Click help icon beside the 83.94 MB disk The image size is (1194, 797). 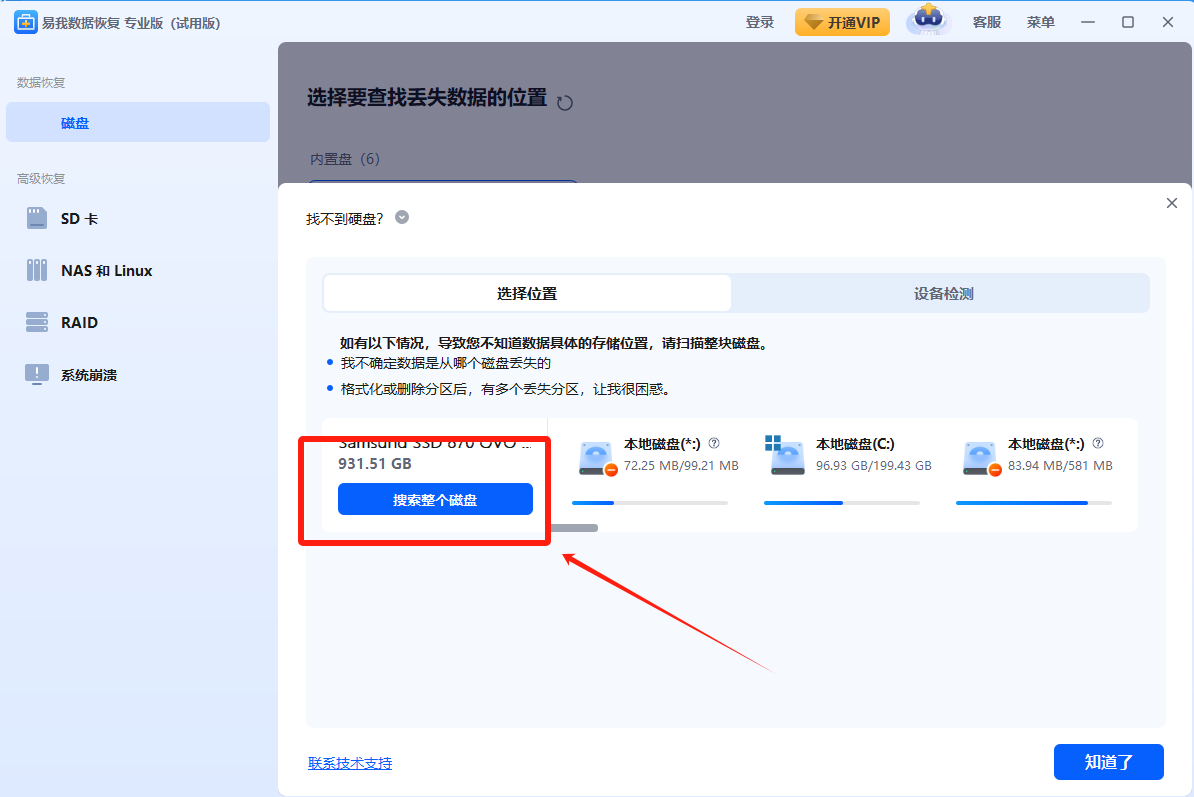click(x=1098, y=443)
